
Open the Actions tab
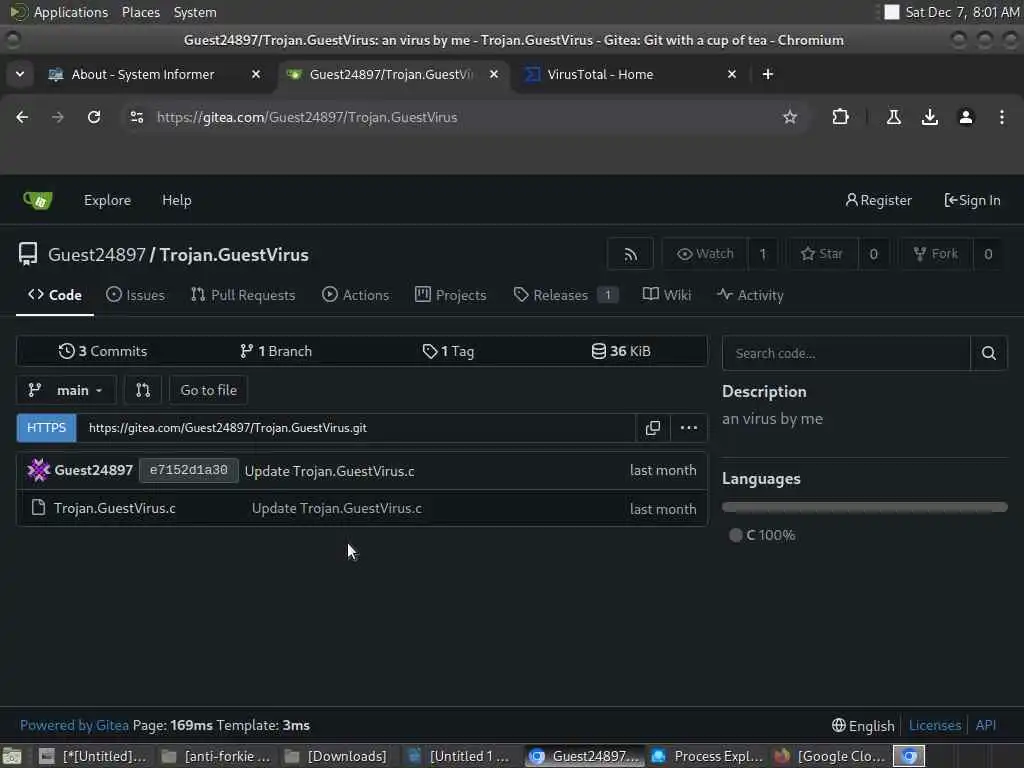coord(355,295)
